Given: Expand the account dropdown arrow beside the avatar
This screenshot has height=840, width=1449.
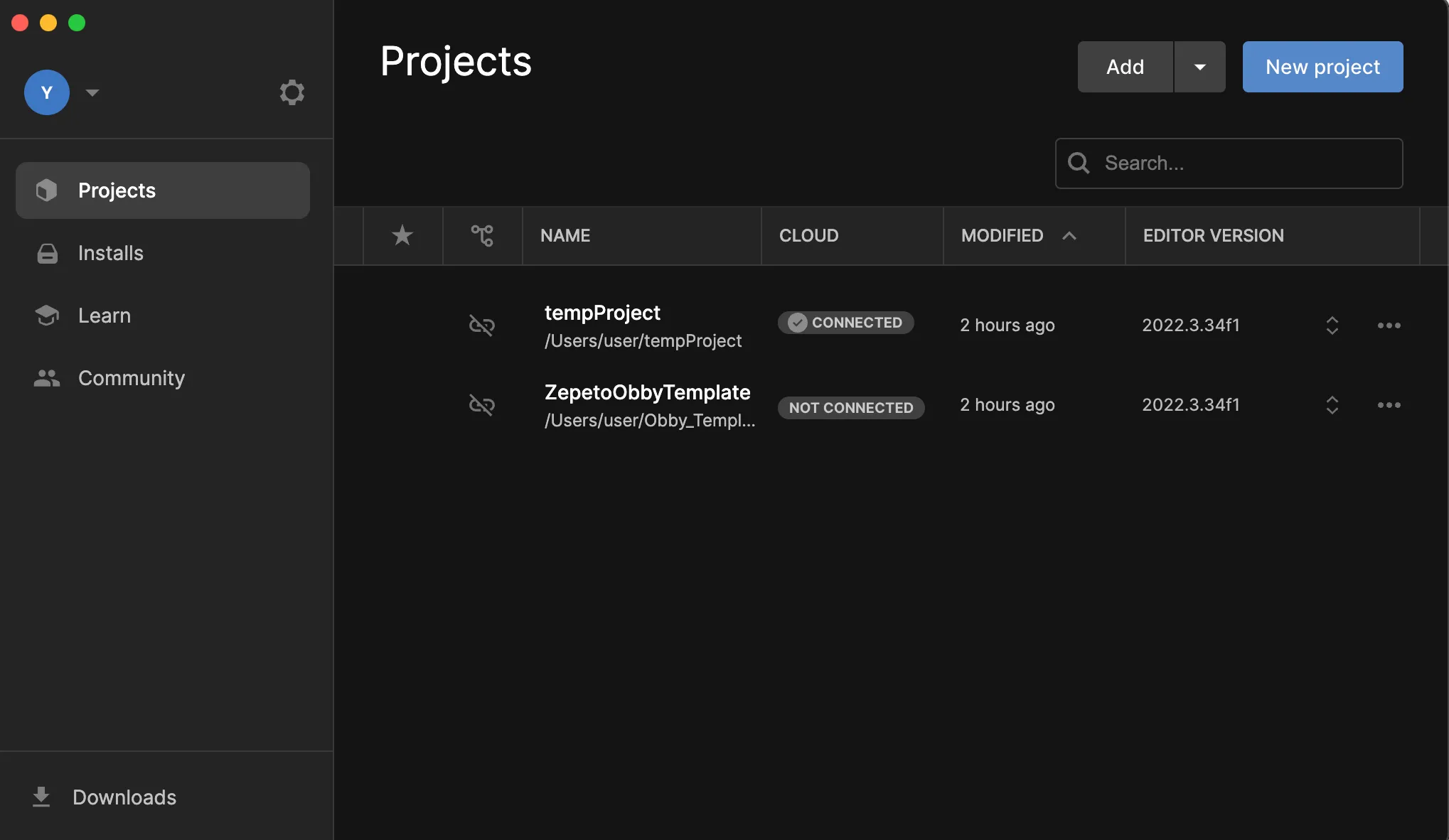Looking at the screenshot, I should coord(92,92).
